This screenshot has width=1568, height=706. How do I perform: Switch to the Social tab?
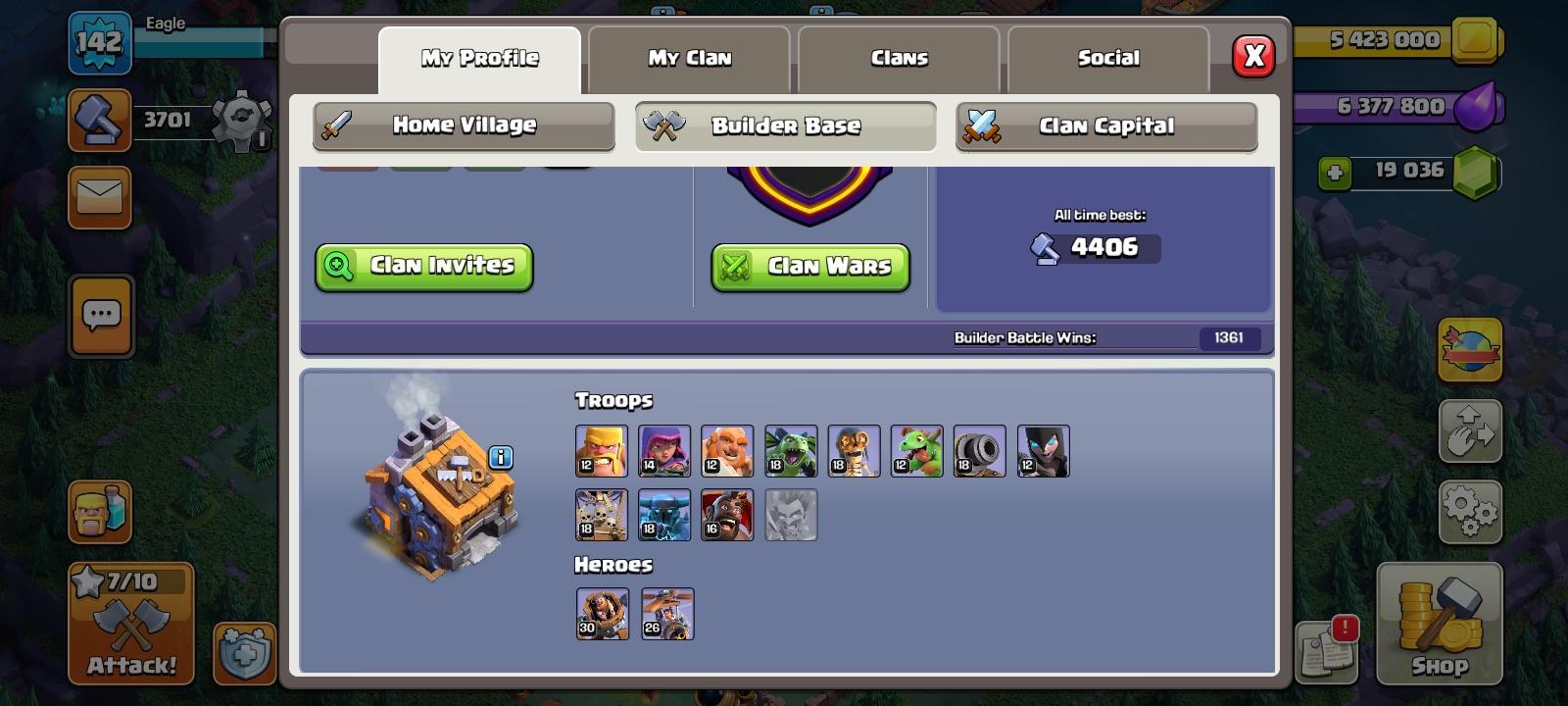click(x=1108, y=59)
